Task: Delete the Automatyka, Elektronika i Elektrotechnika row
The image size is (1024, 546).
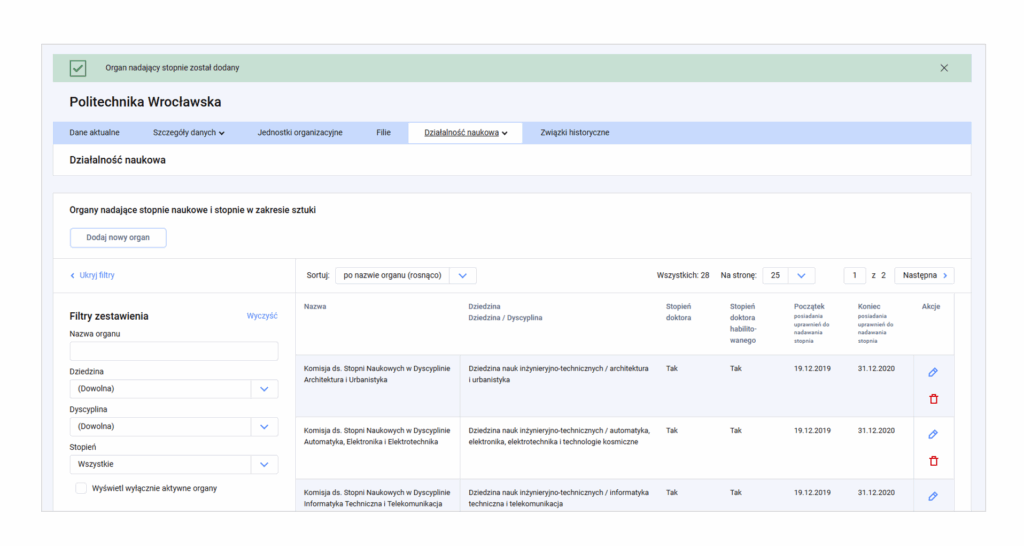Action: click(933, 461)
